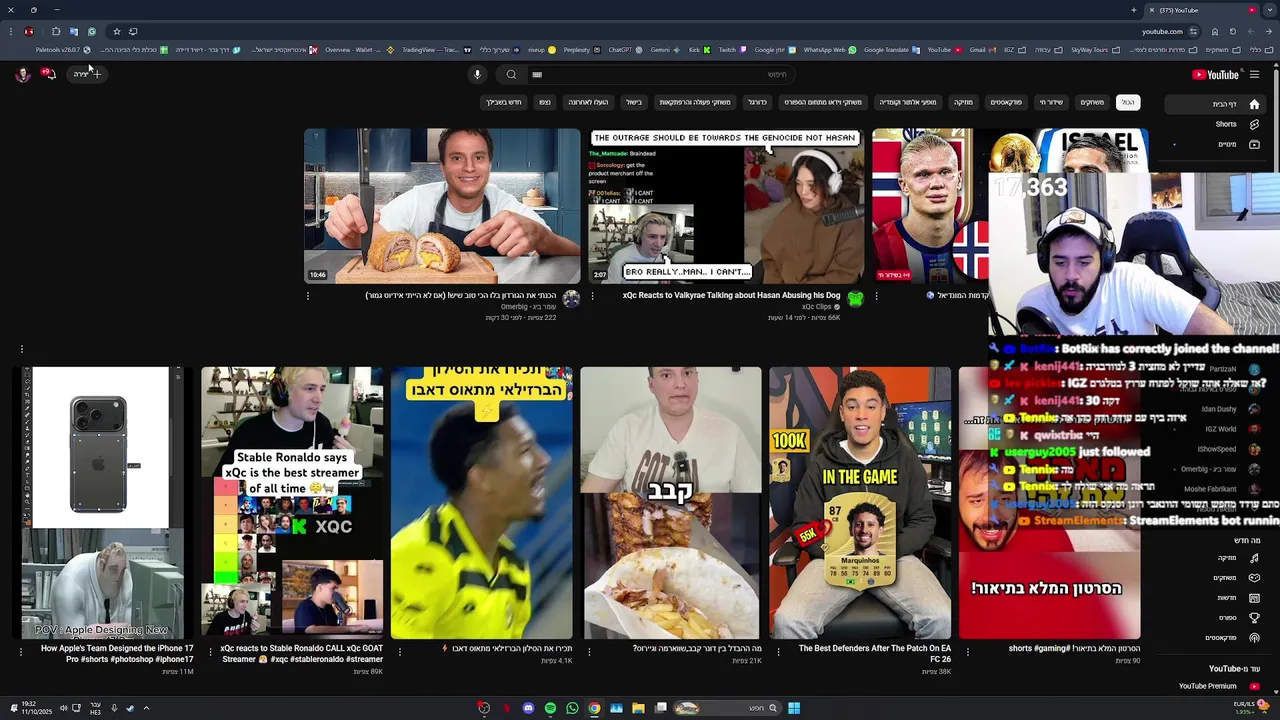Open Spotify from the taskbar
This screenshot has height=720, width=1280.
pyautogui.click(x=550, y=708)
